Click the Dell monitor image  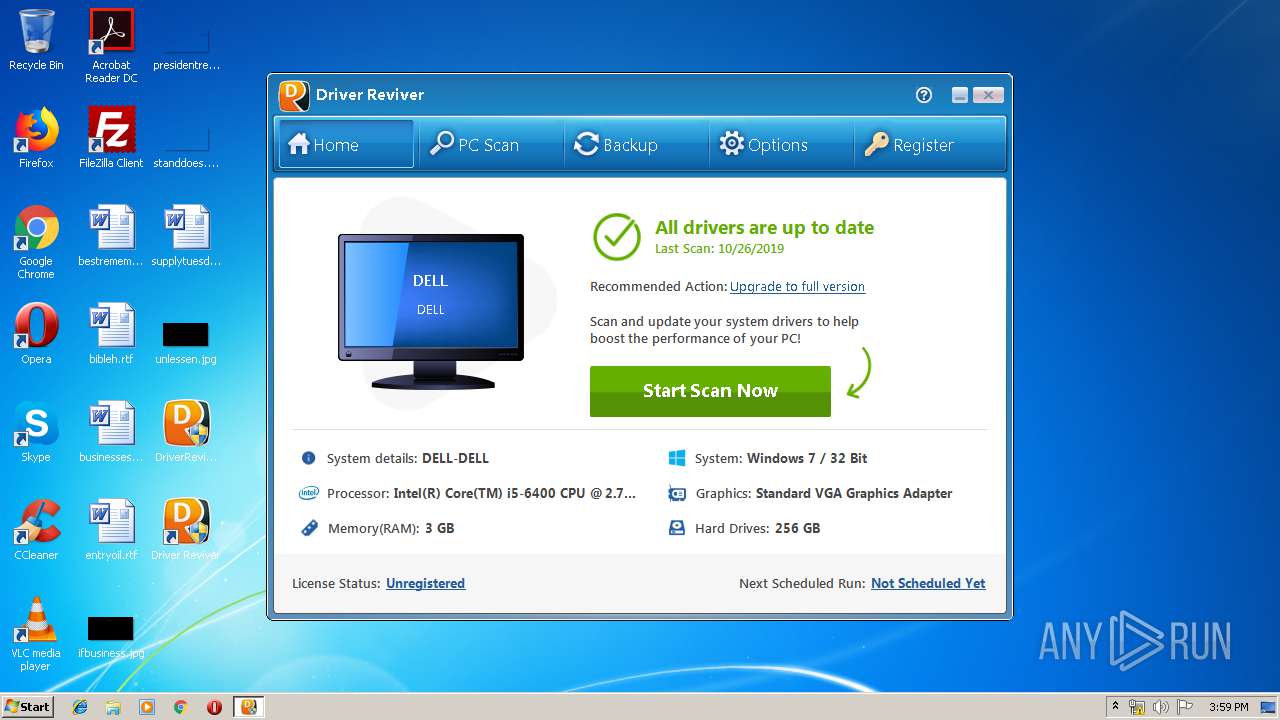(x=431, y=311)
